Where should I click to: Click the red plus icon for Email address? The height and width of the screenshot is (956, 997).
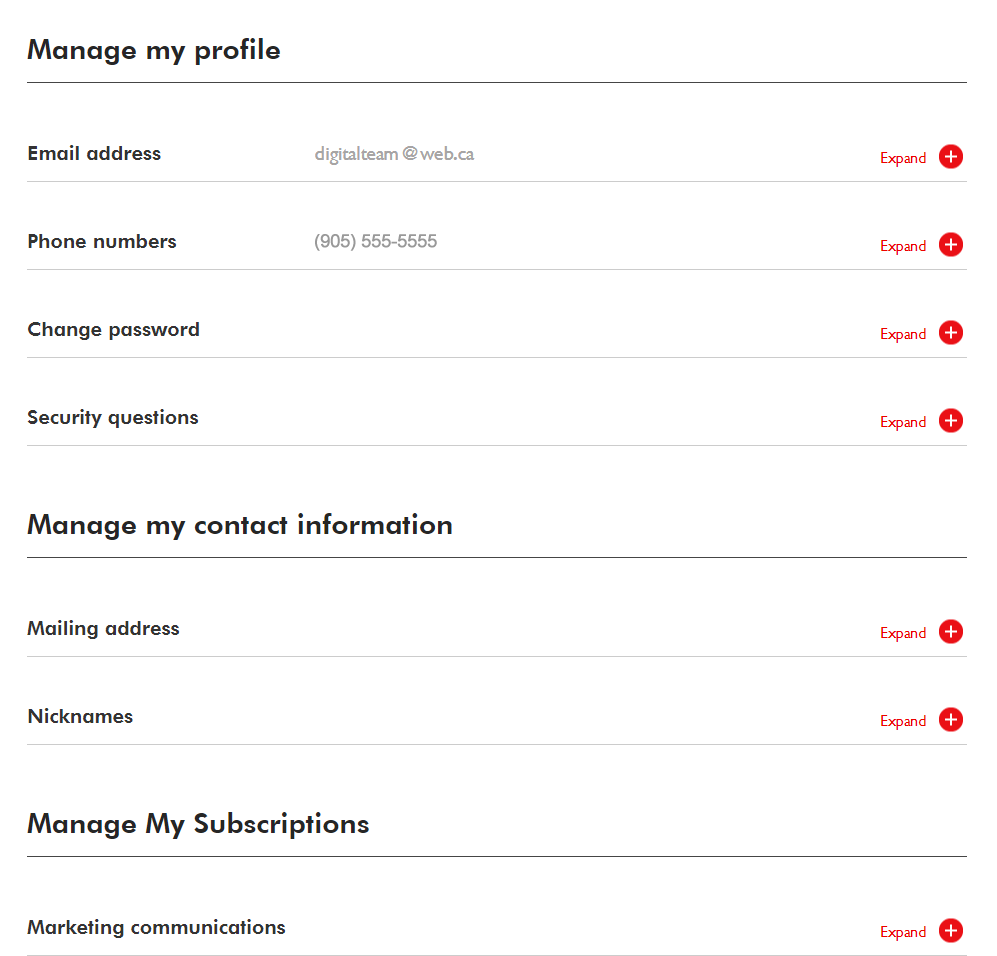tap(950, 157)
